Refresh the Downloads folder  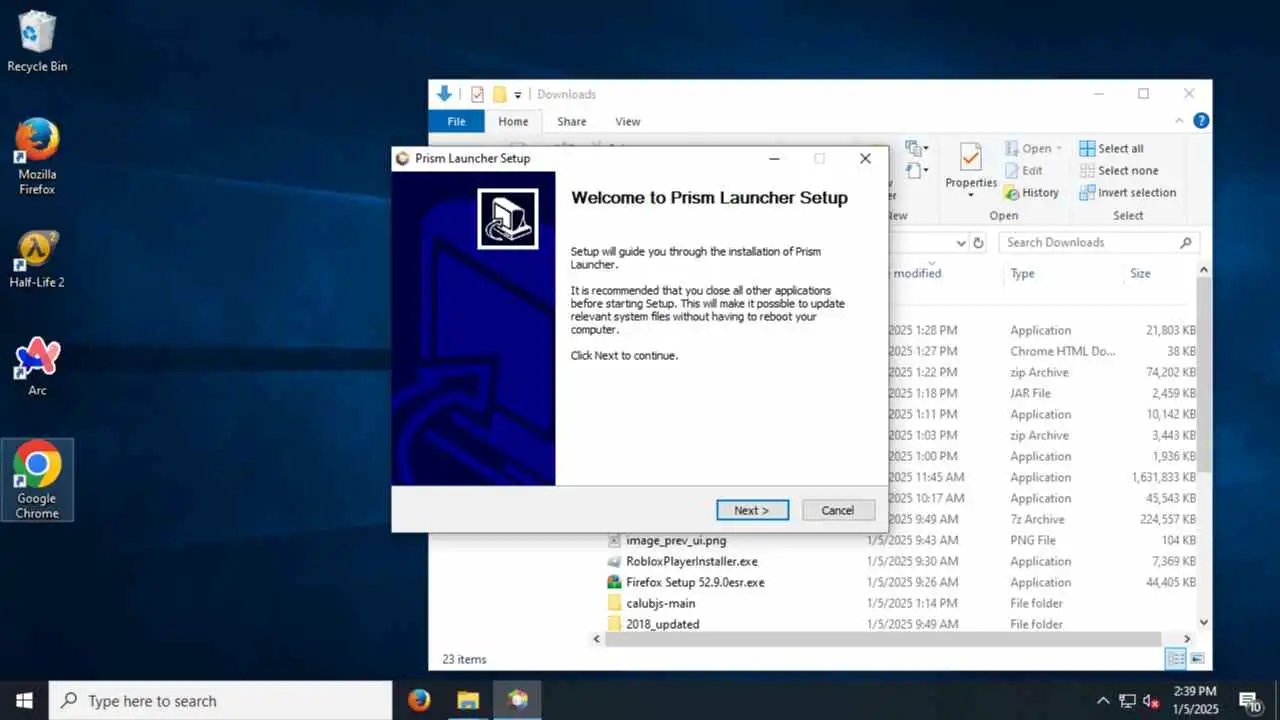coord(979,242)
